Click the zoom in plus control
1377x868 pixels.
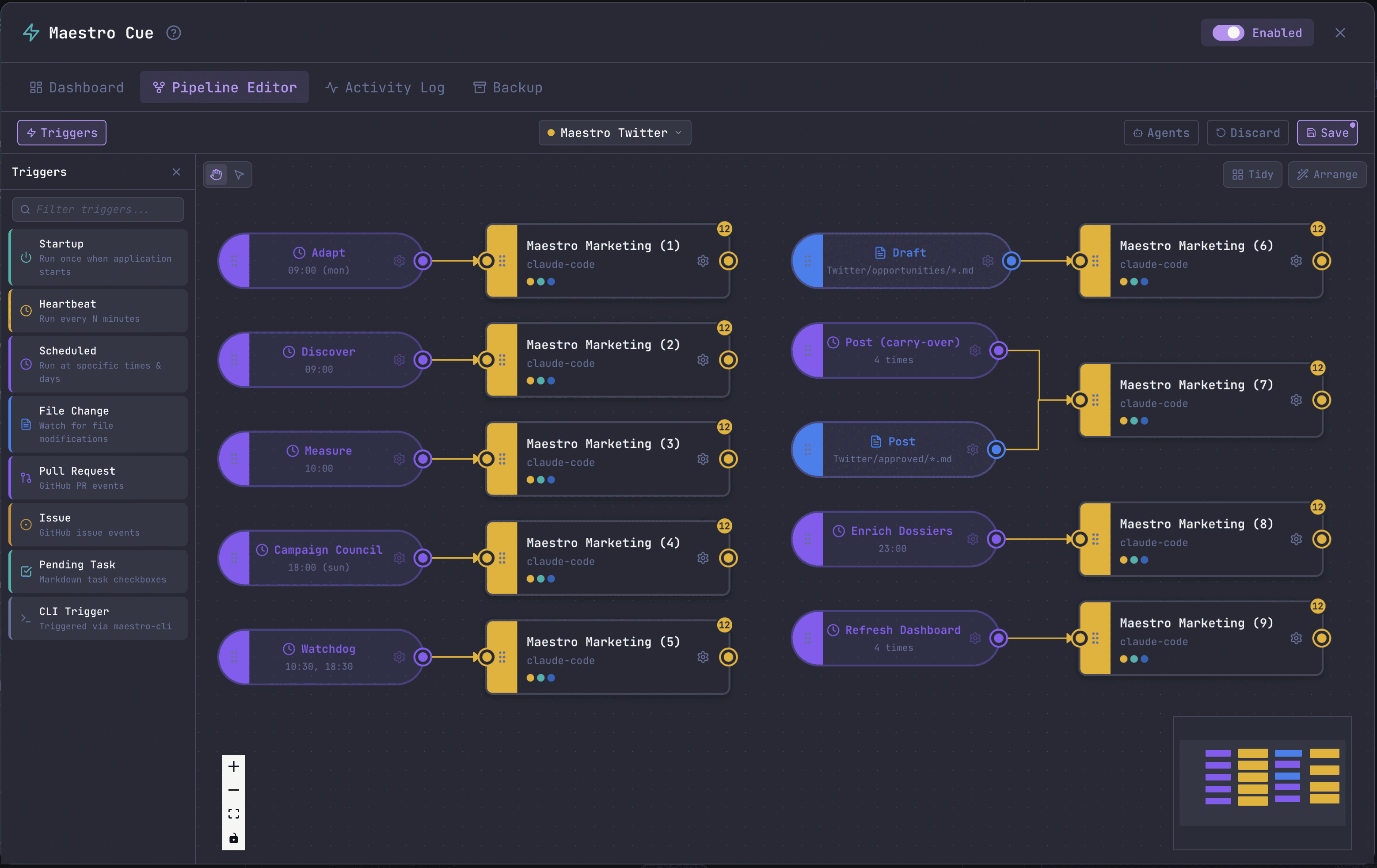pyautogui.click(x=233, y=766)
